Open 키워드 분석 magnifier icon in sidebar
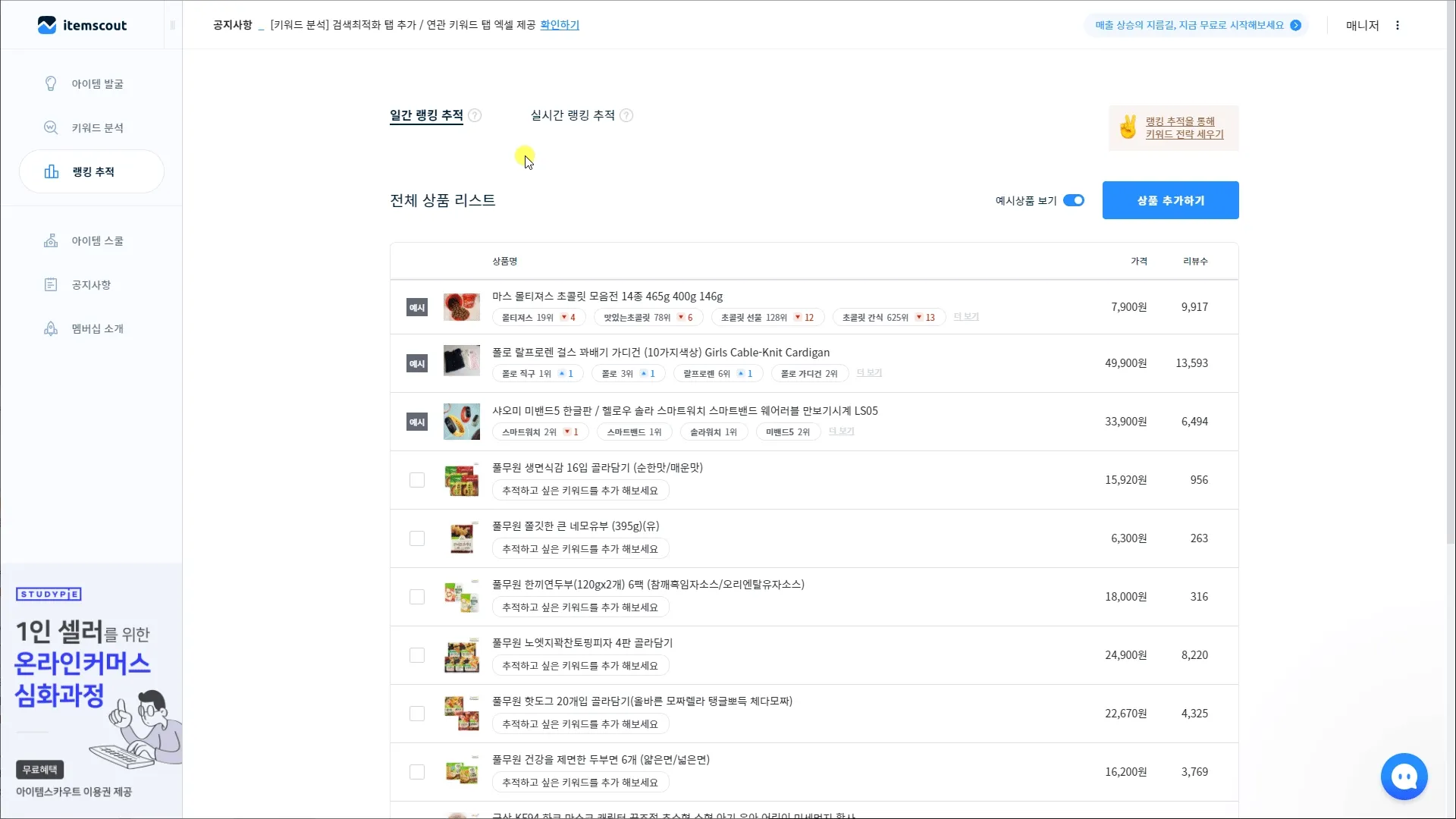This screenshot has height=819, width=1456. 51,127
